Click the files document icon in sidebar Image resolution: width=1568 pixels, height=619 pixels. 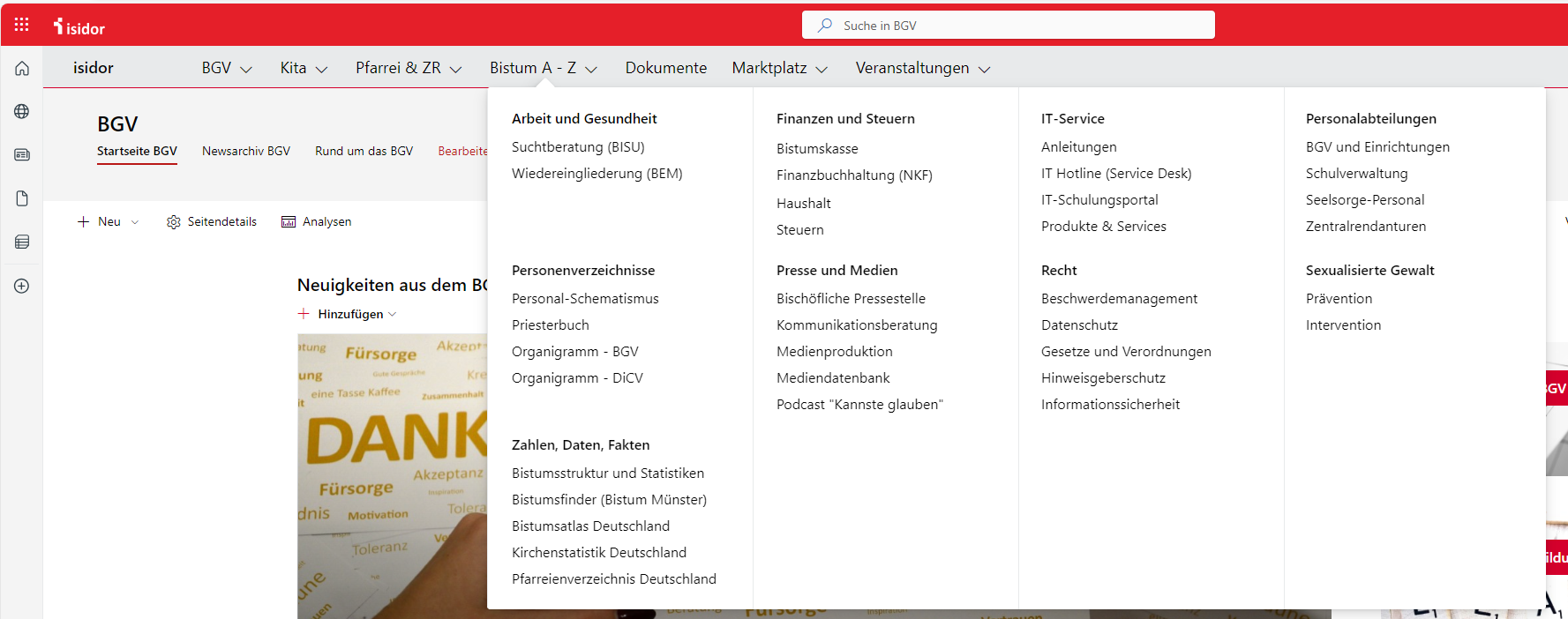pyautogui.click(x=22, y=198)
